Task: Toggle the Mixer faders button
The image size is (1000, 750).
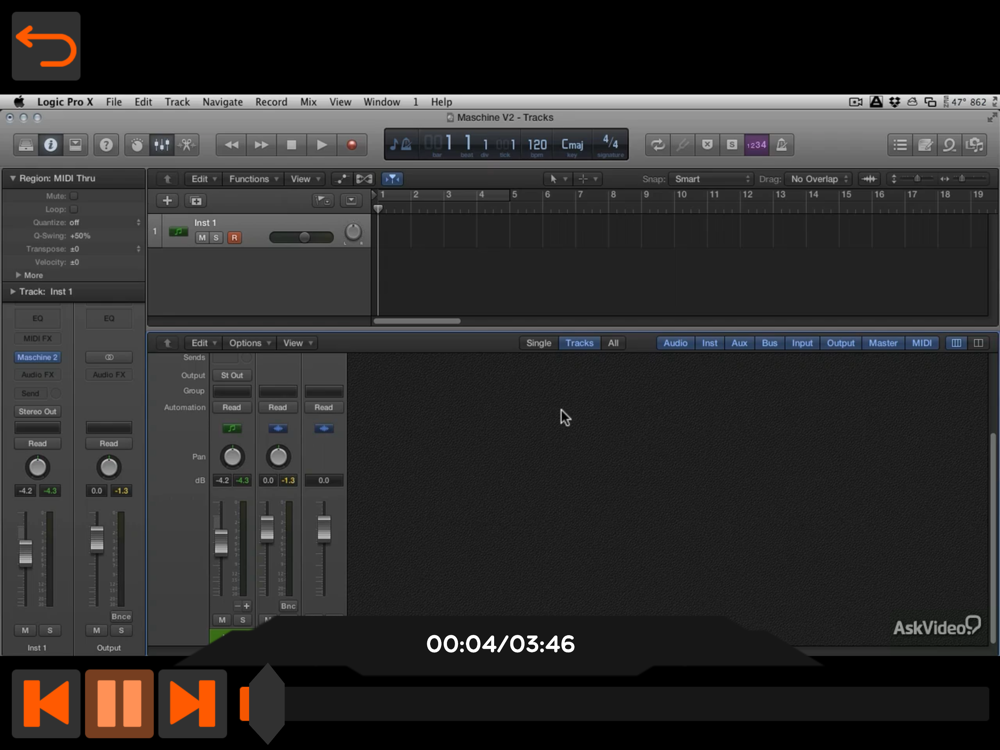Action: (161, 145)
